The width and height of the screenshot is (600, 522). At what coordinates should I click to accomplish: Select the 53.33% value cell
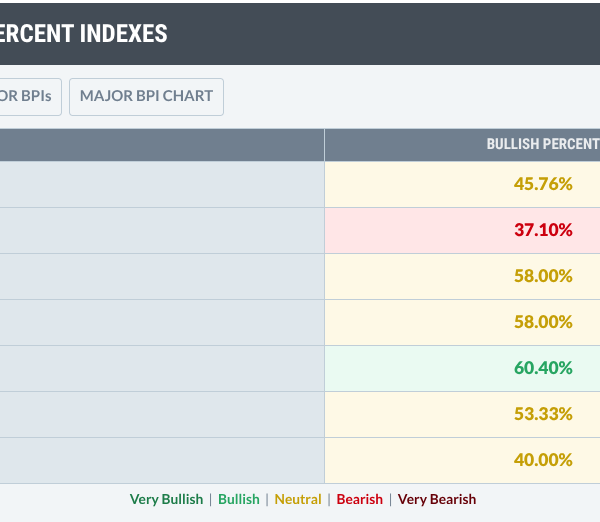[462, 414]
